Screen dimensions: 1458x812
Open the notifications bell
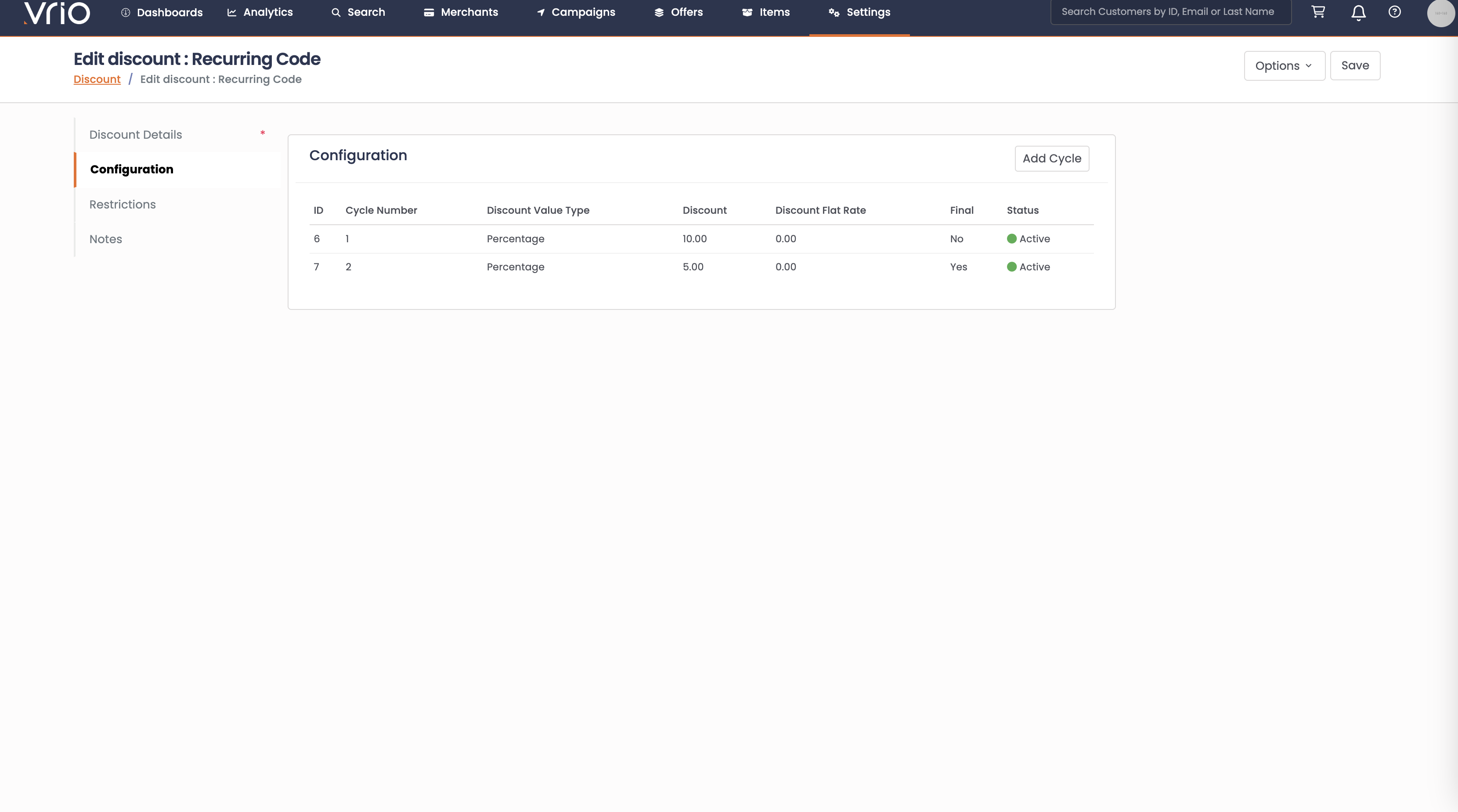(1358, 12)
